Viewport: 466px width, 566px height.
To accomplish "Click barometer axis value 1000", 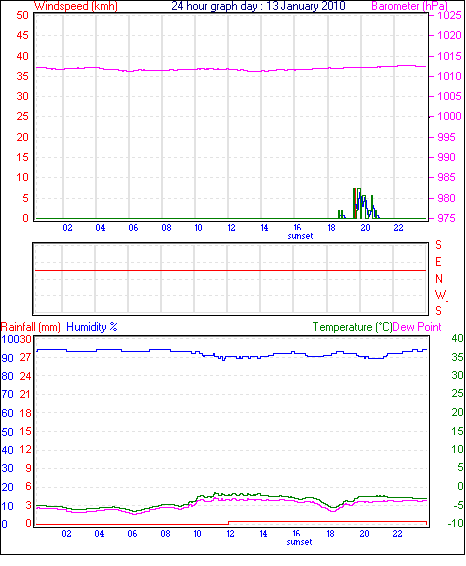I will (x=449, y=117).
